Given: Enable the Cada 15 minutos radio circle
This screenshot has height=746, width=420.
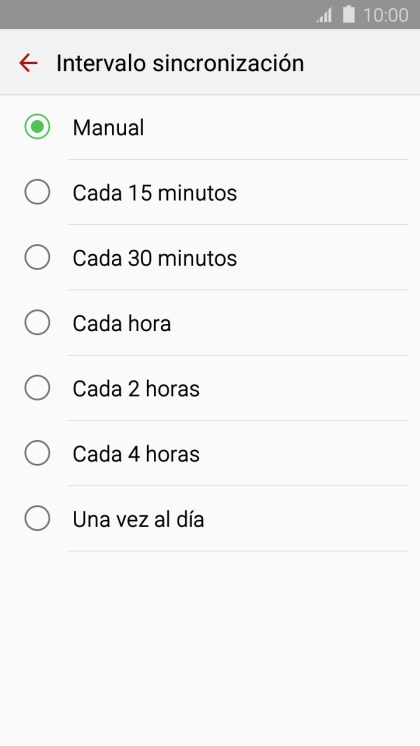Looking at the screenshot, I should [37, 192].
